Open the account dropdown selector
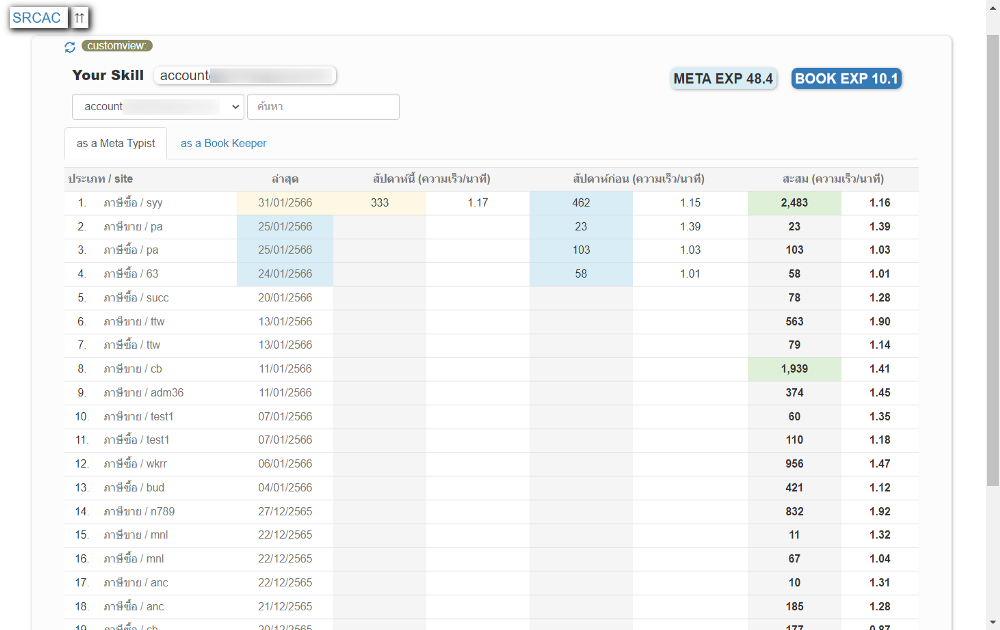 158,107
